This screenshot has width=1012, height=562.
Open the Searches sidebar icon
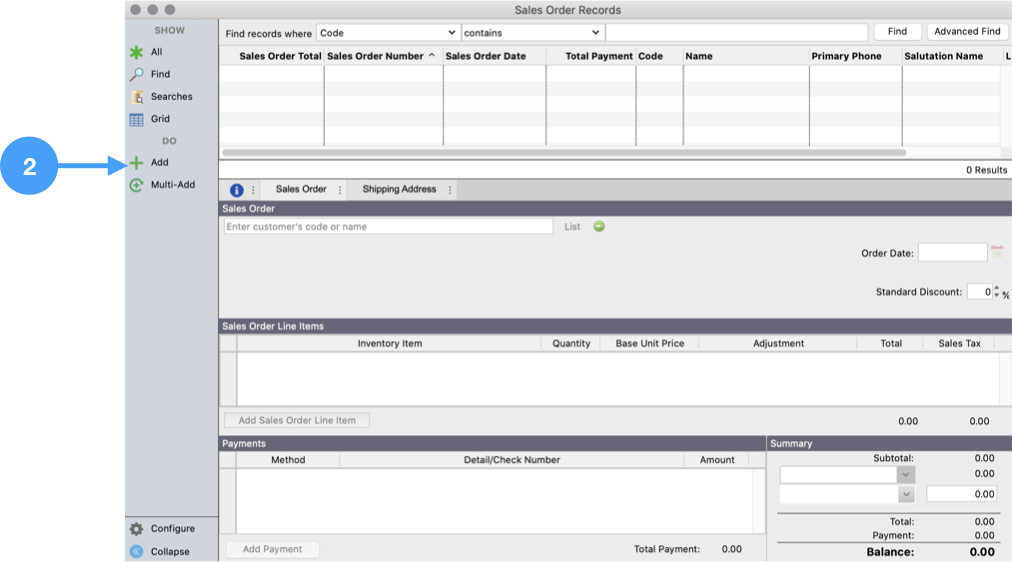coord(137,97)
